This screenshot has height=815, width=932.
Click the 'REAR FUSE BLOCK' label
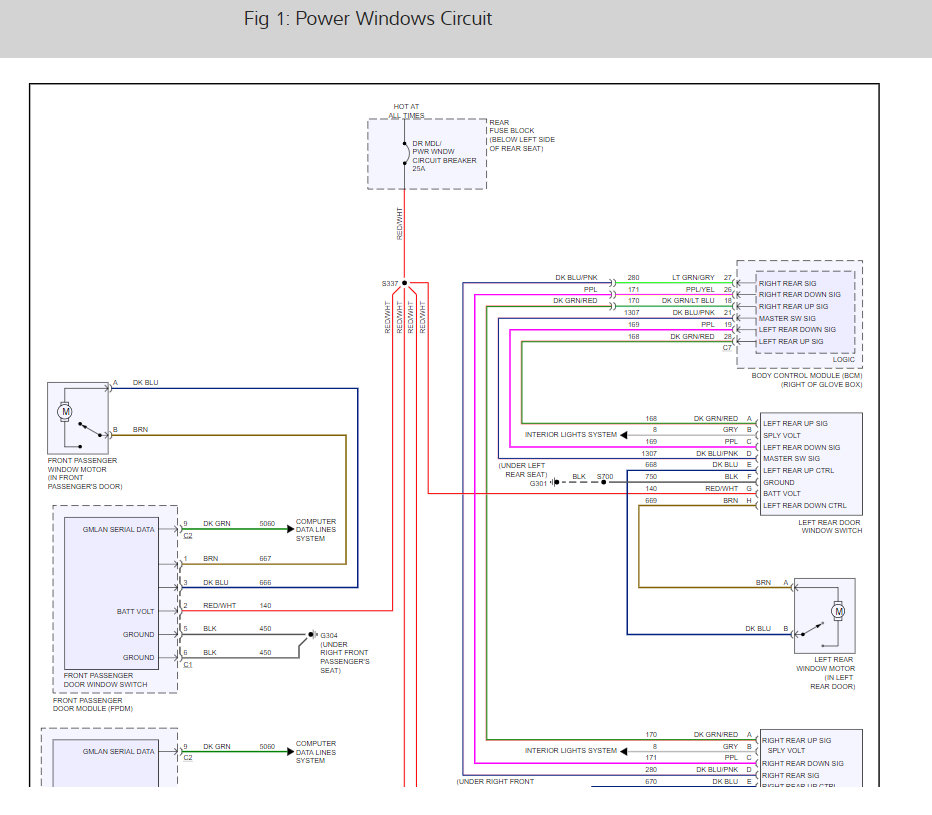point(512,126)
